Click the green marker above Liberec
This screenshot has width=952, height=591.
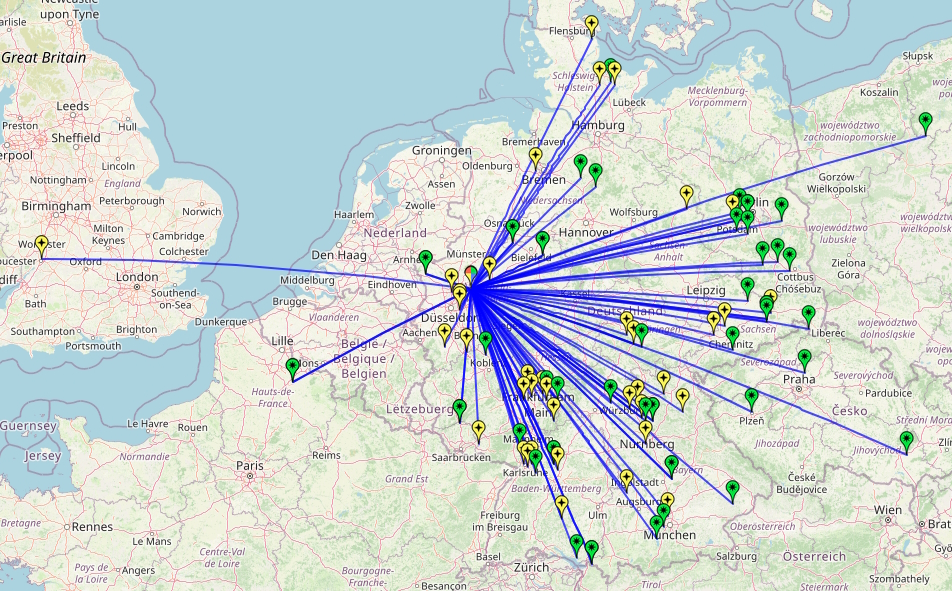tap(808, 314)
